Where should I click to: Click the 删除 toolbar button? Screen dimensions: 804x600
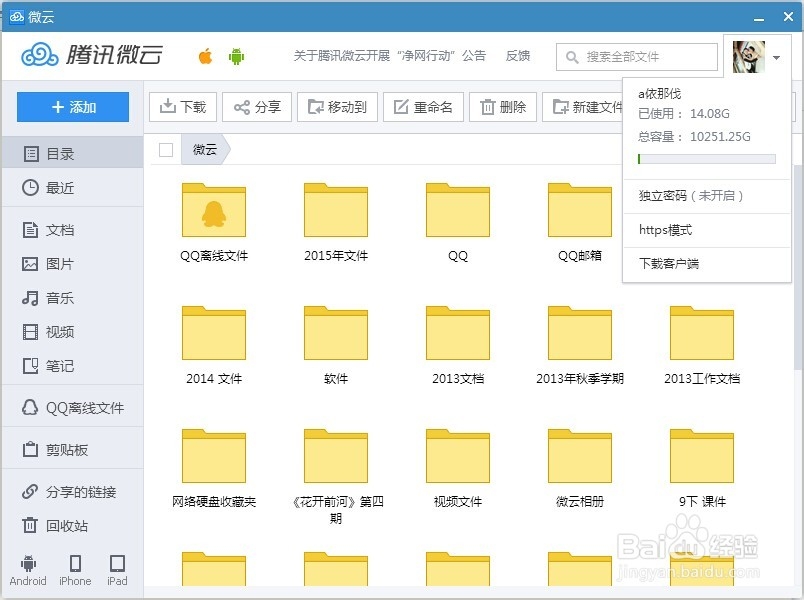503,107
